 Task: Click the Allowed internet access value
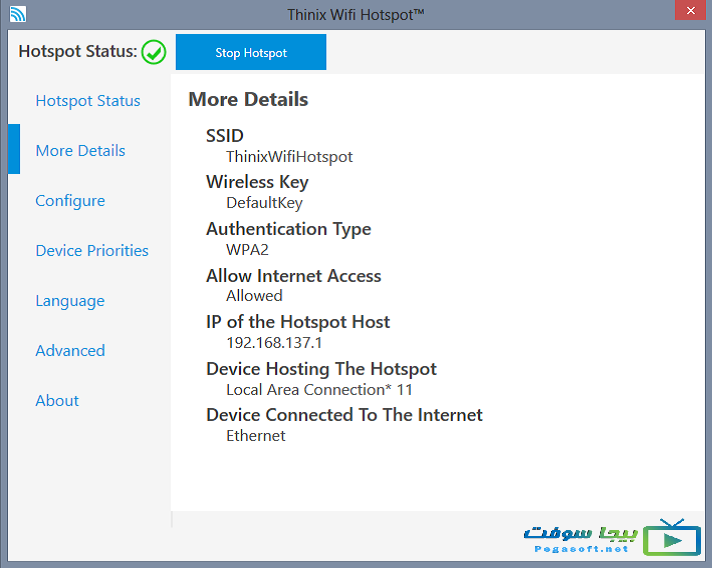tap(254, 296)
